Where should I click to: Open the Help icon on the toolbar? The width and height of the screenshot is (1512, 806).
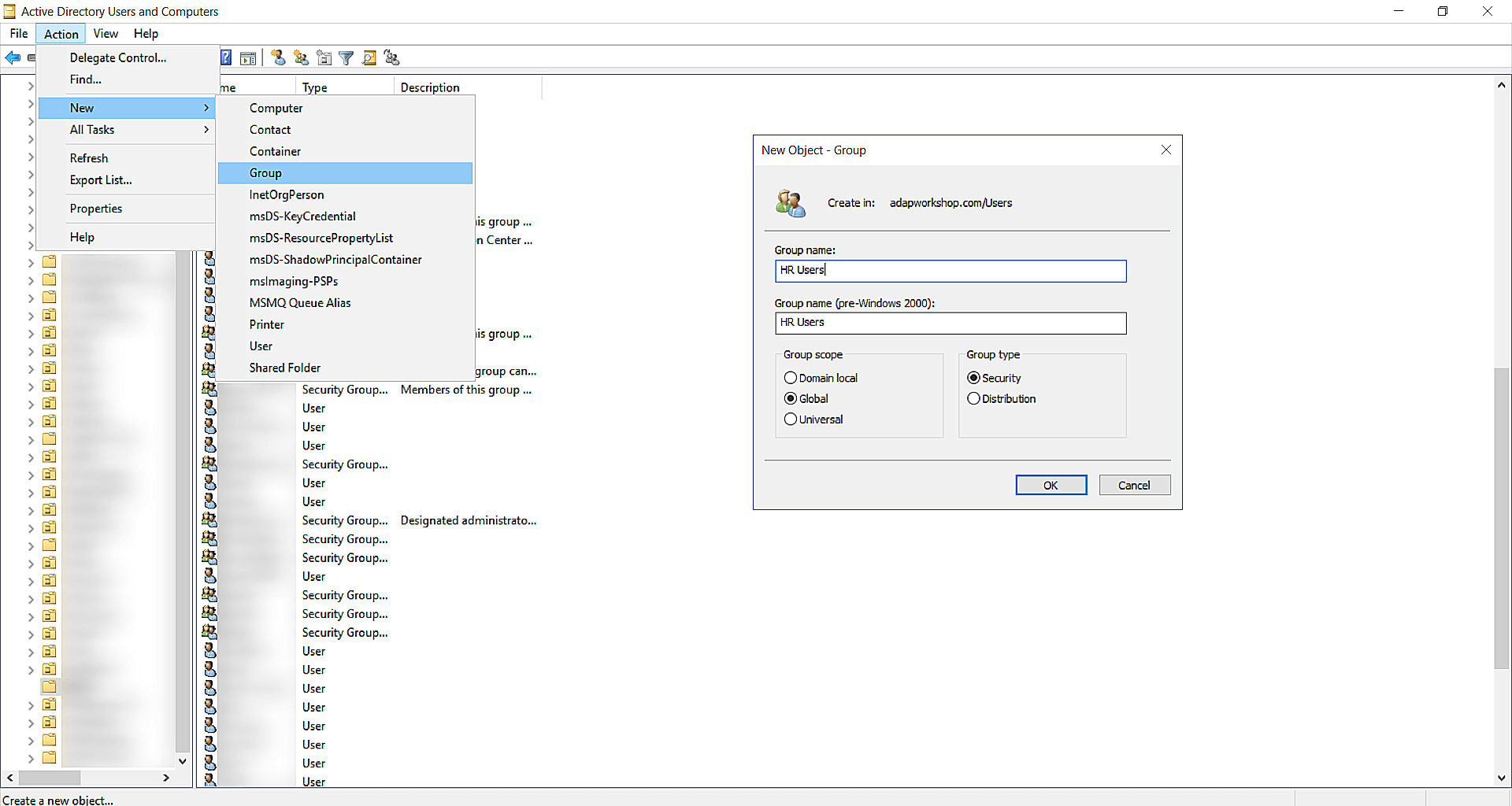tap(226, 57)
